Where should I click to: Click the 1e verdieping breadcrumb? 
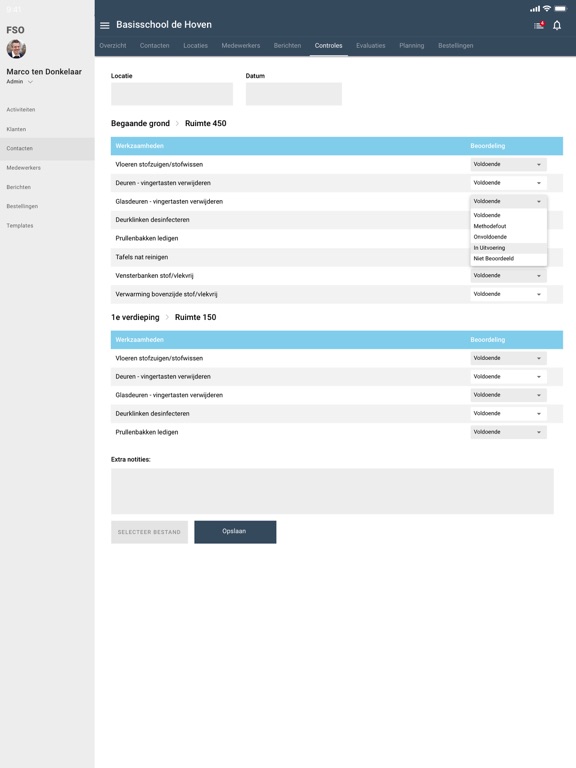point(135,317)
